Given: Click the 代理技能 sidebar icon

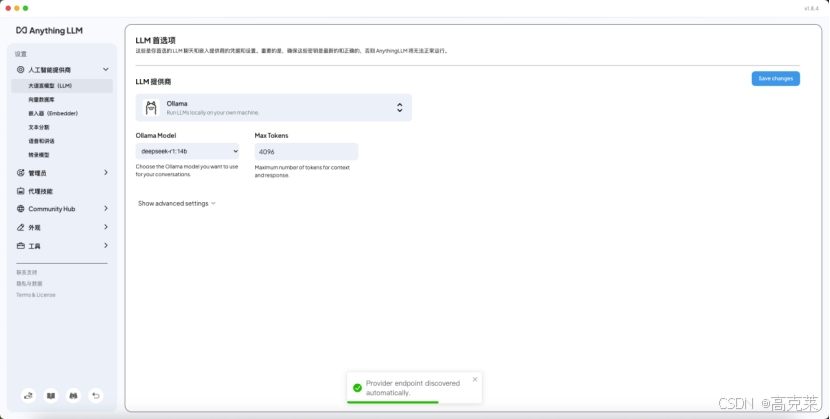Looking at the screenshot, I should pyautogui.click(x=21, y=191).
